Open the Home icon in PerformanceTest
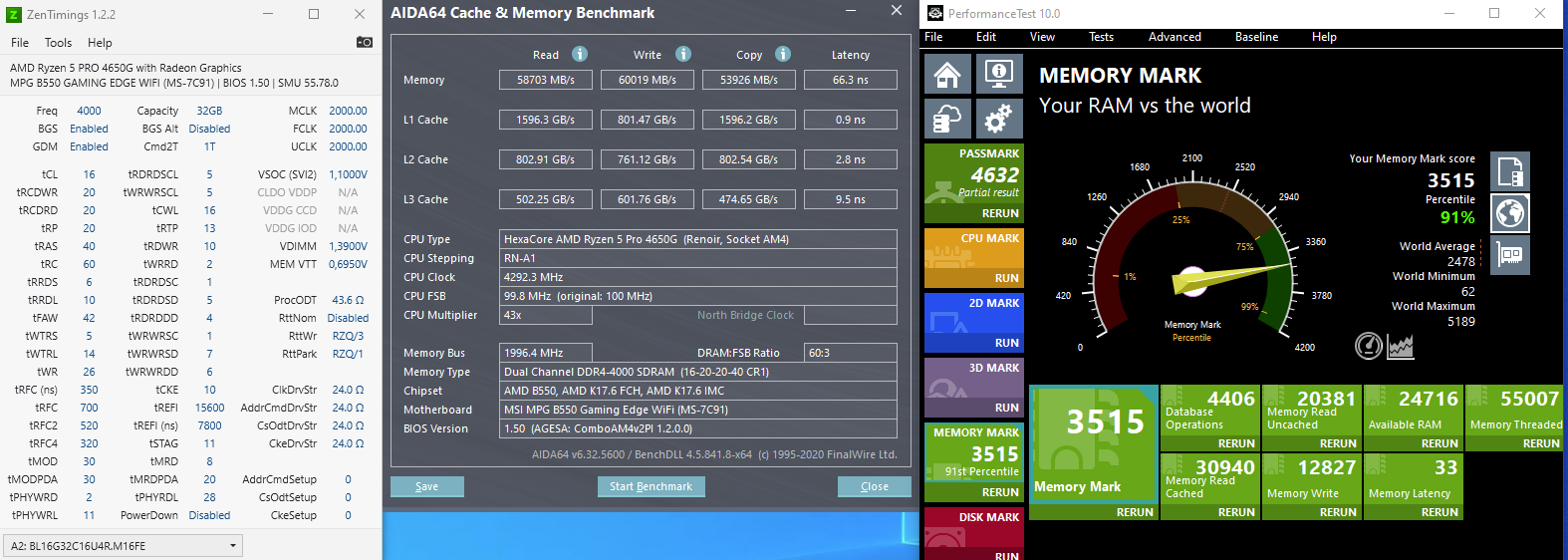The image size is (1568, 560). pyautogui.click(x=947, y=74)
